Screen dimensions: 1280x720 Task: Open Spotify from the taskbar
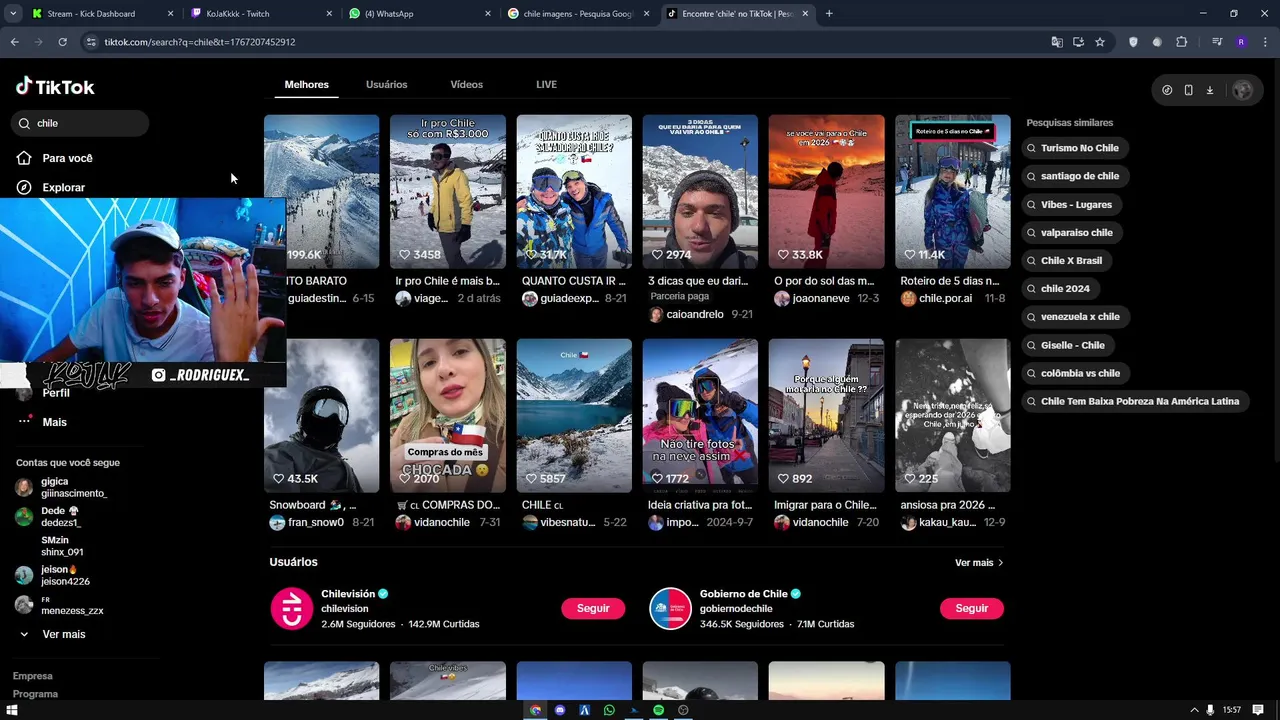[658, 710]
